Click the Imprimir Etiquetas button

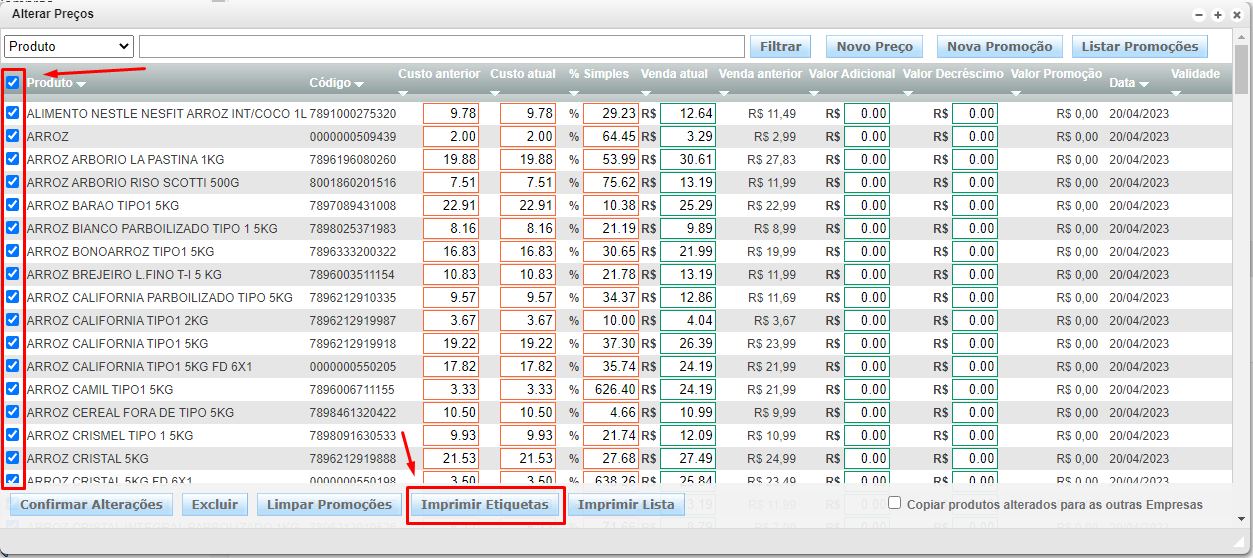coord(485,505)
